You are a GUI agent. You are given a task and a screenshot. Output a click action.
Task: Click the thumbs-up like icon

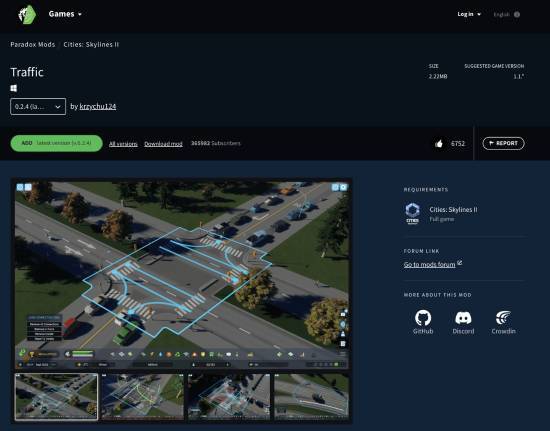pos(439,143)
